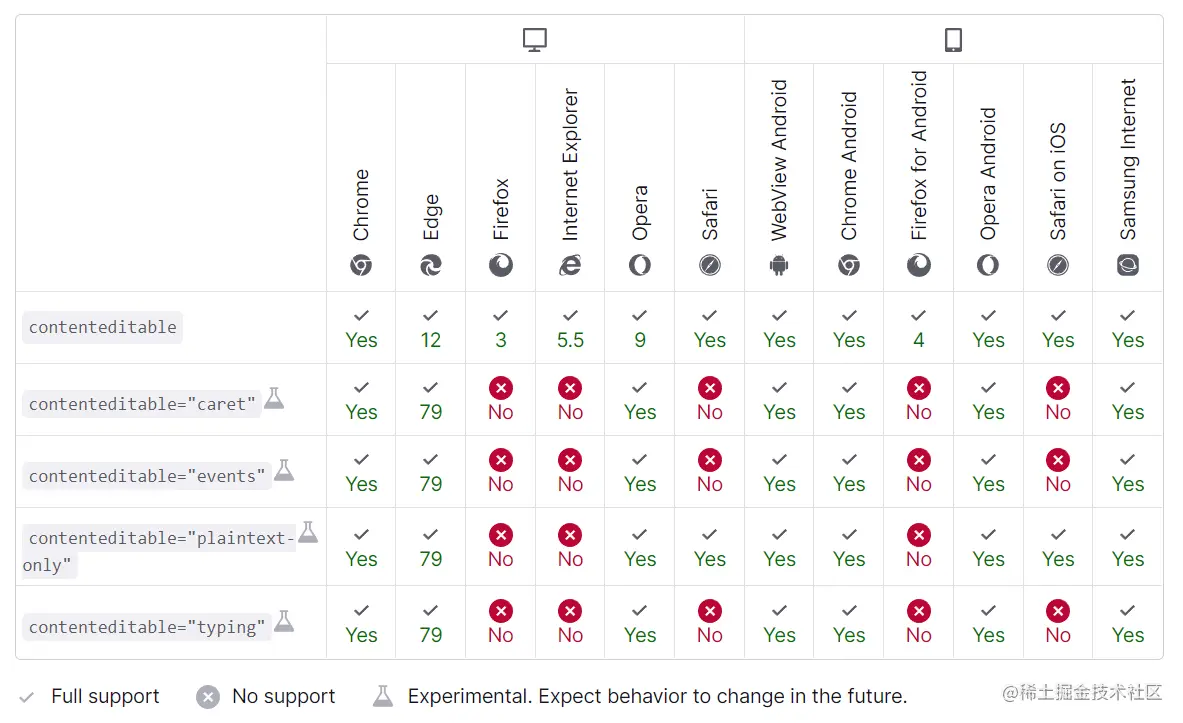Click the No support legend icon
Image resolution: width=1183 pixels, height=723 pixels.
pos(208,697)
